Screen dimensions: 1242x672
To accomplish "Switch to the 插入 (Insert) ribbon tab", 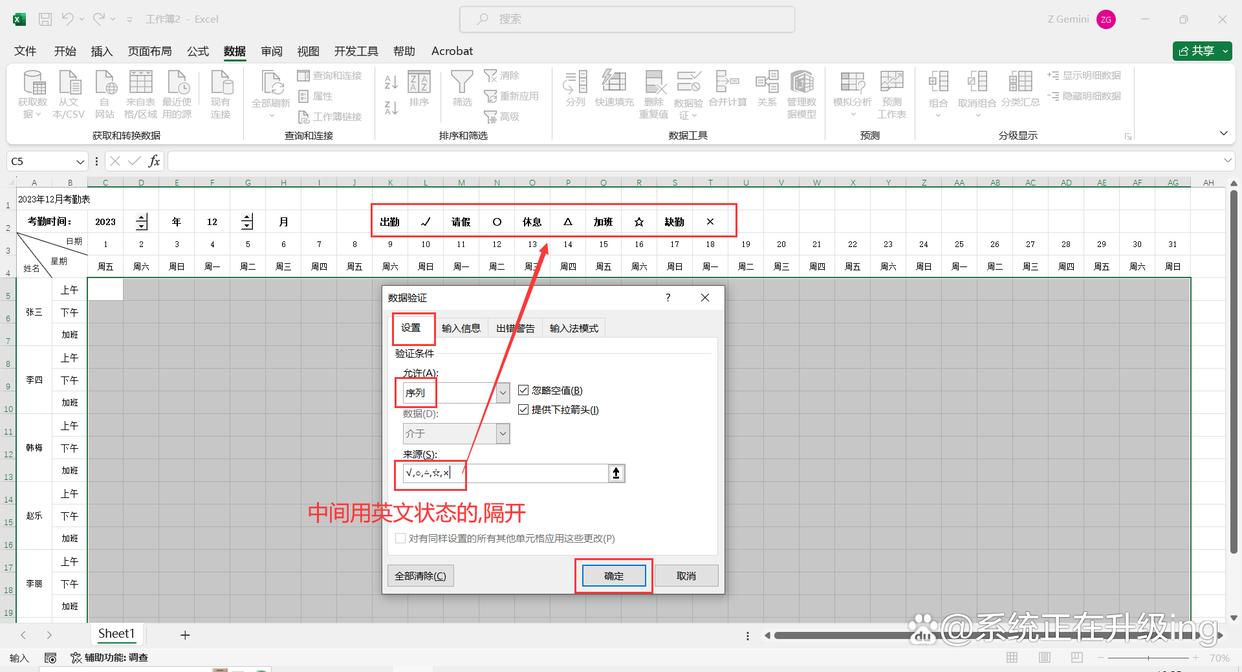I will pyautogui.click(x=102, y=51).
